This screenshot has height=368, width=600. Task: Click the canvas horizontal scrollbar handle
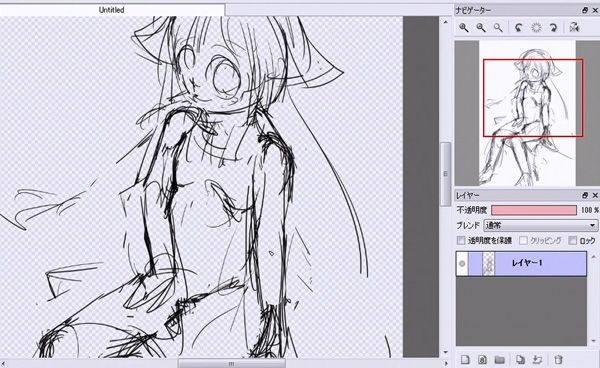pos(232,364)
